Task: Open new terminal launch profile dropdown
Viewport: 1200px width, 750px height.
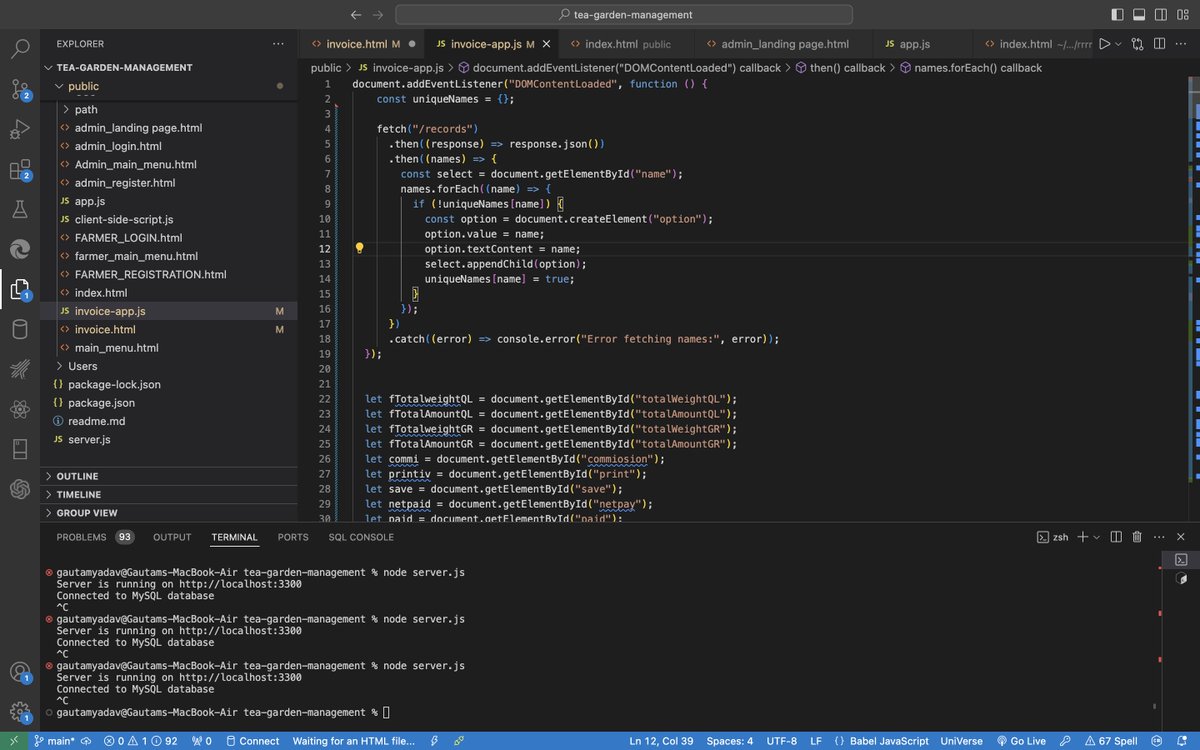Action: click(1097, 537)
